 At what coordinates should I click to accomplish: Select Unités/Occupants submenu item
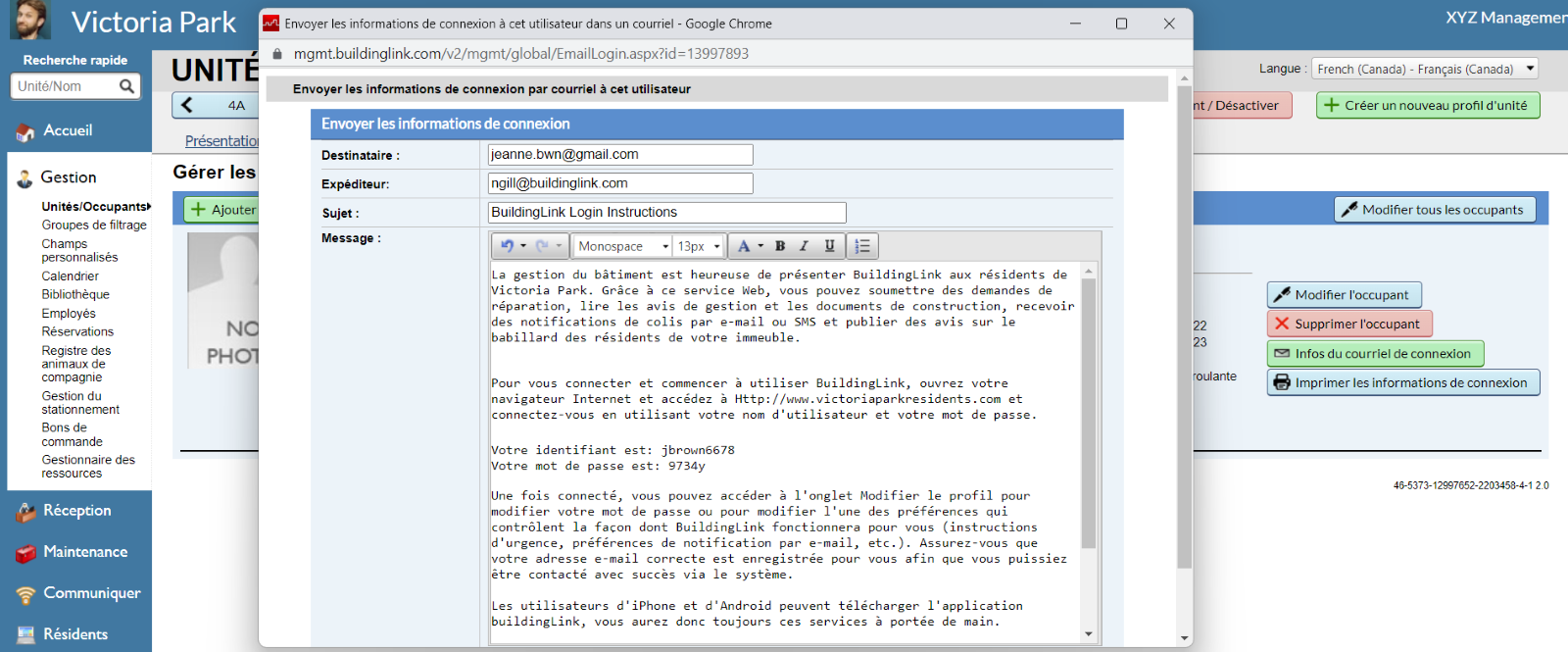click(96, 207)
